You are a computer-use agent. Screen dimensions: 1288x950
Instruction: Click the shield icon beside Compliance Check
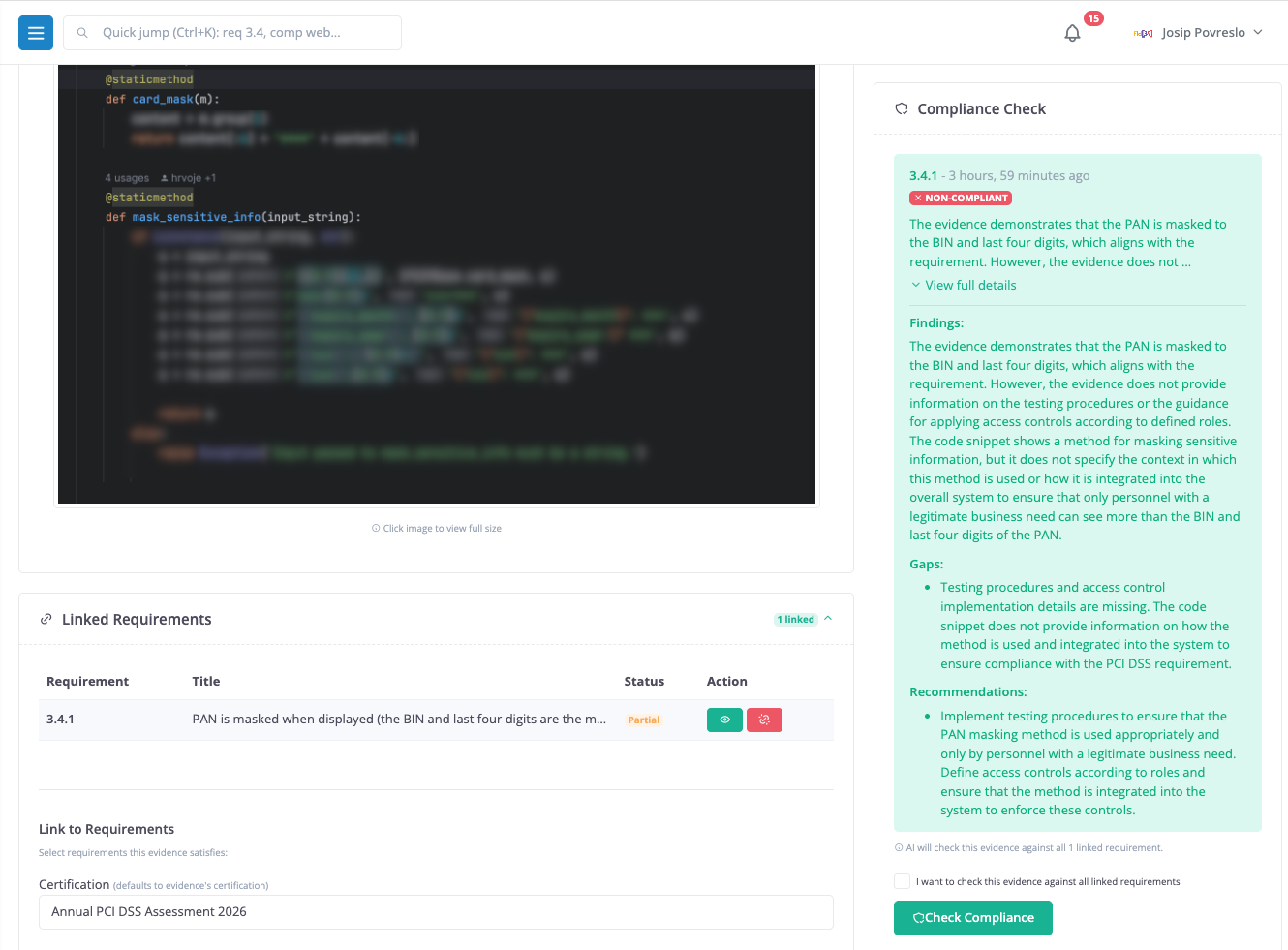902,108
